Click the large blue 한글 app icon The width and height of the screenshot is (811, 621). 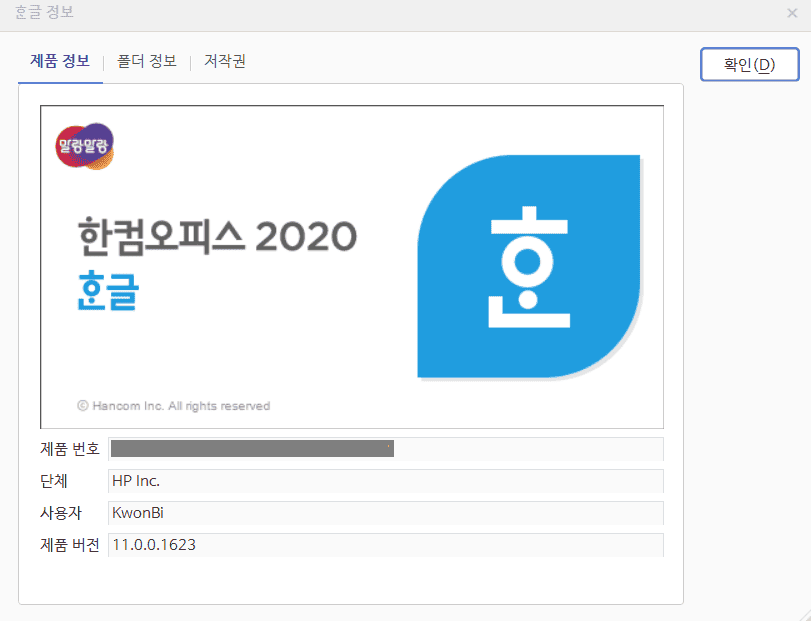529,267
